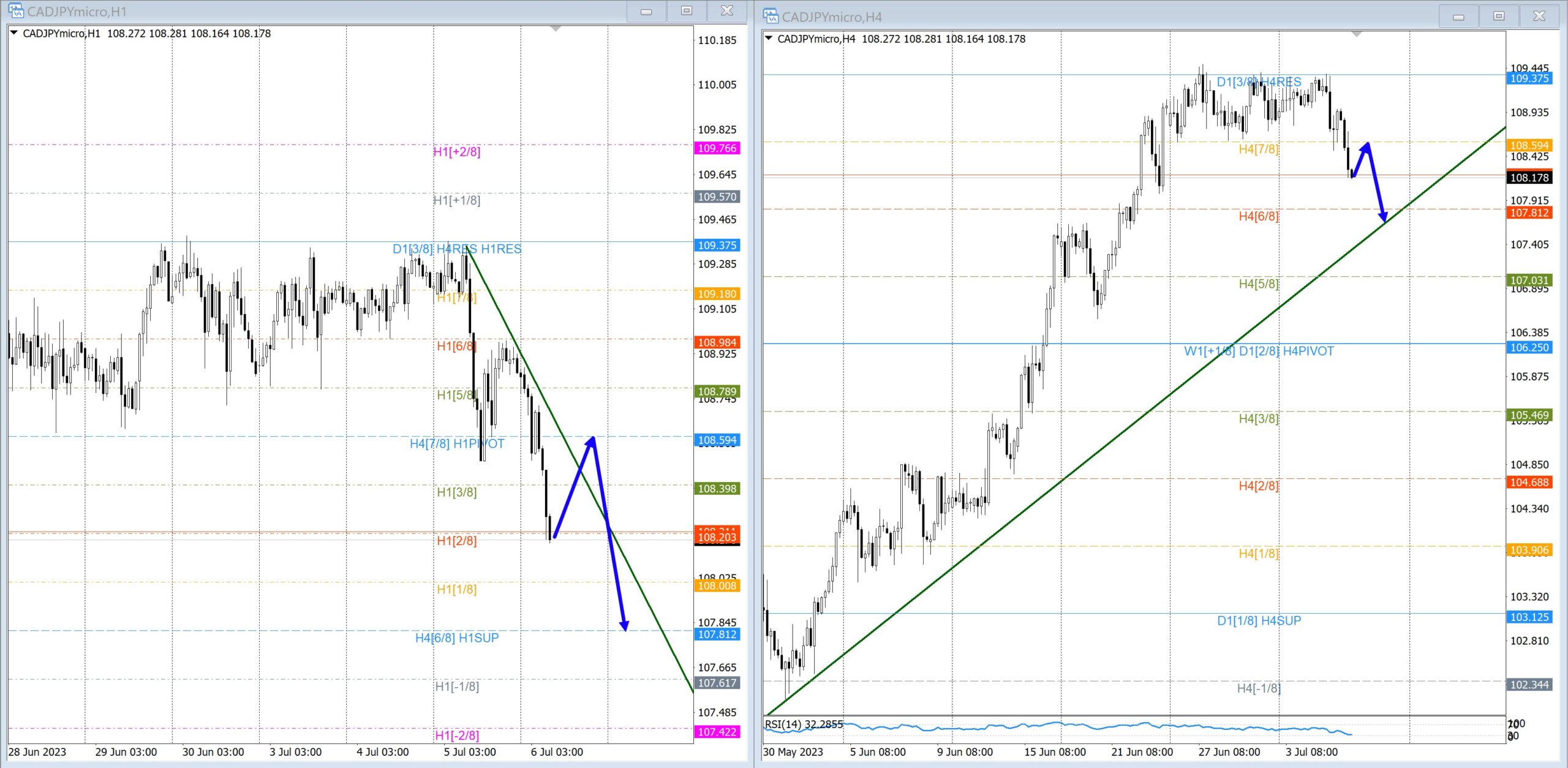1568x768 pixels.
Task: Click the H1 chart shift triangle marker
Action: (556, 29)
